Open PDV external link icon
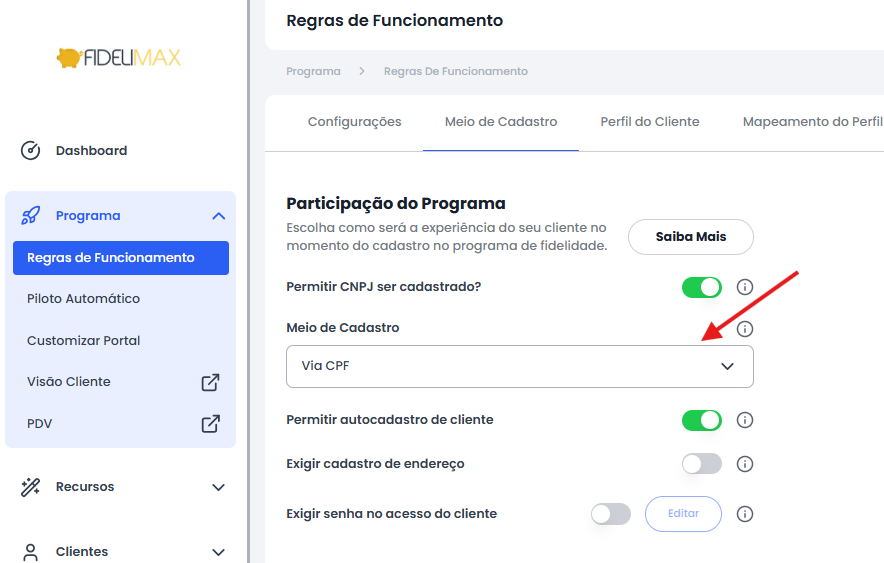The image size is (884, 563). (x=210, y=424)
